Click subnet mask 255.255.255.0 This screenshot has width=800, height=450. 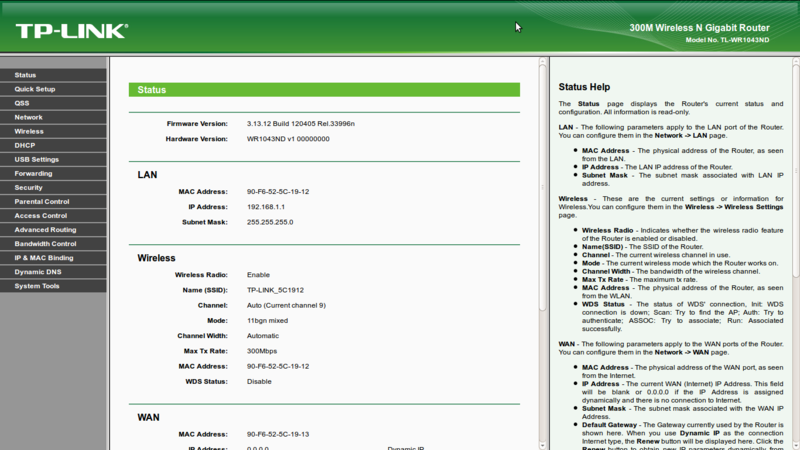click(270, 222)
